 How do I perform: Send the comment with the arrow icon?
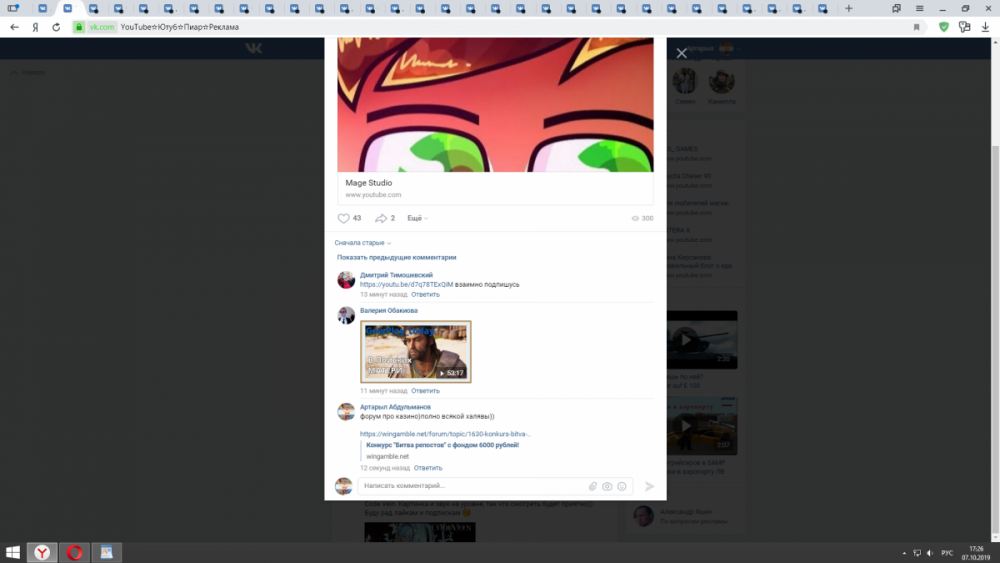click(x=649, y=486)
